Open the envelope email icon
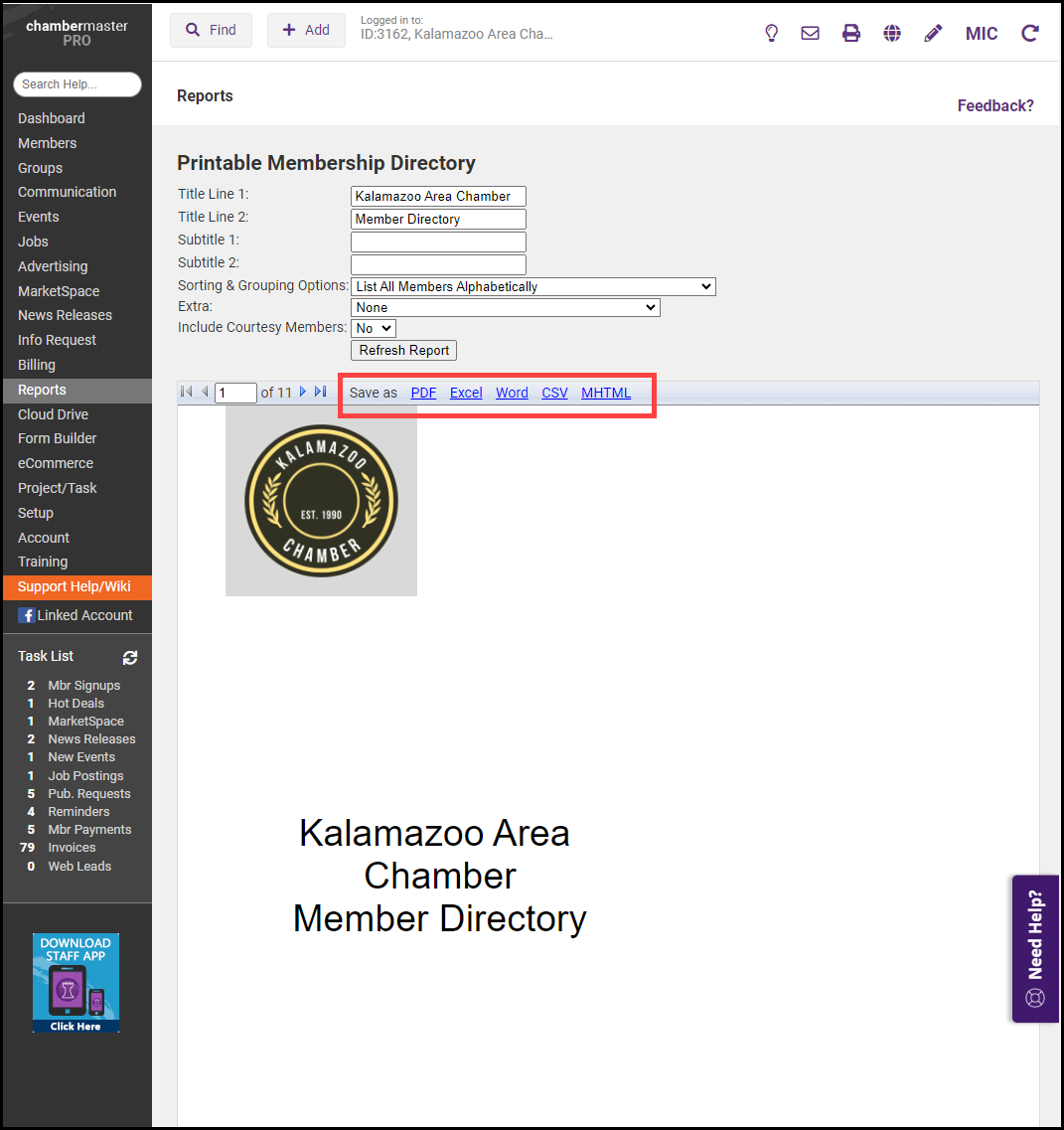Image resolution: width=1064 pixels, height=1130 pixels. (x=810, y=33)
